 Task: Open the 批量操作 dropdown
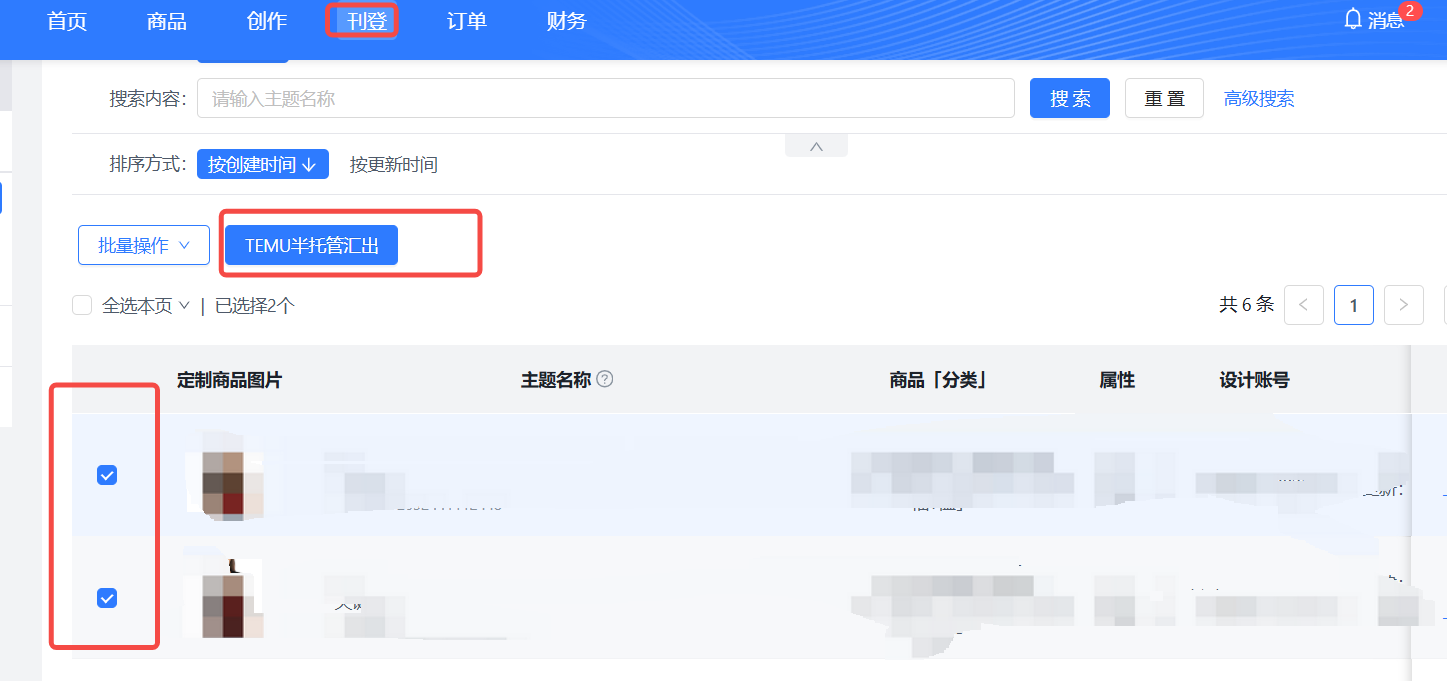(143, 245)
